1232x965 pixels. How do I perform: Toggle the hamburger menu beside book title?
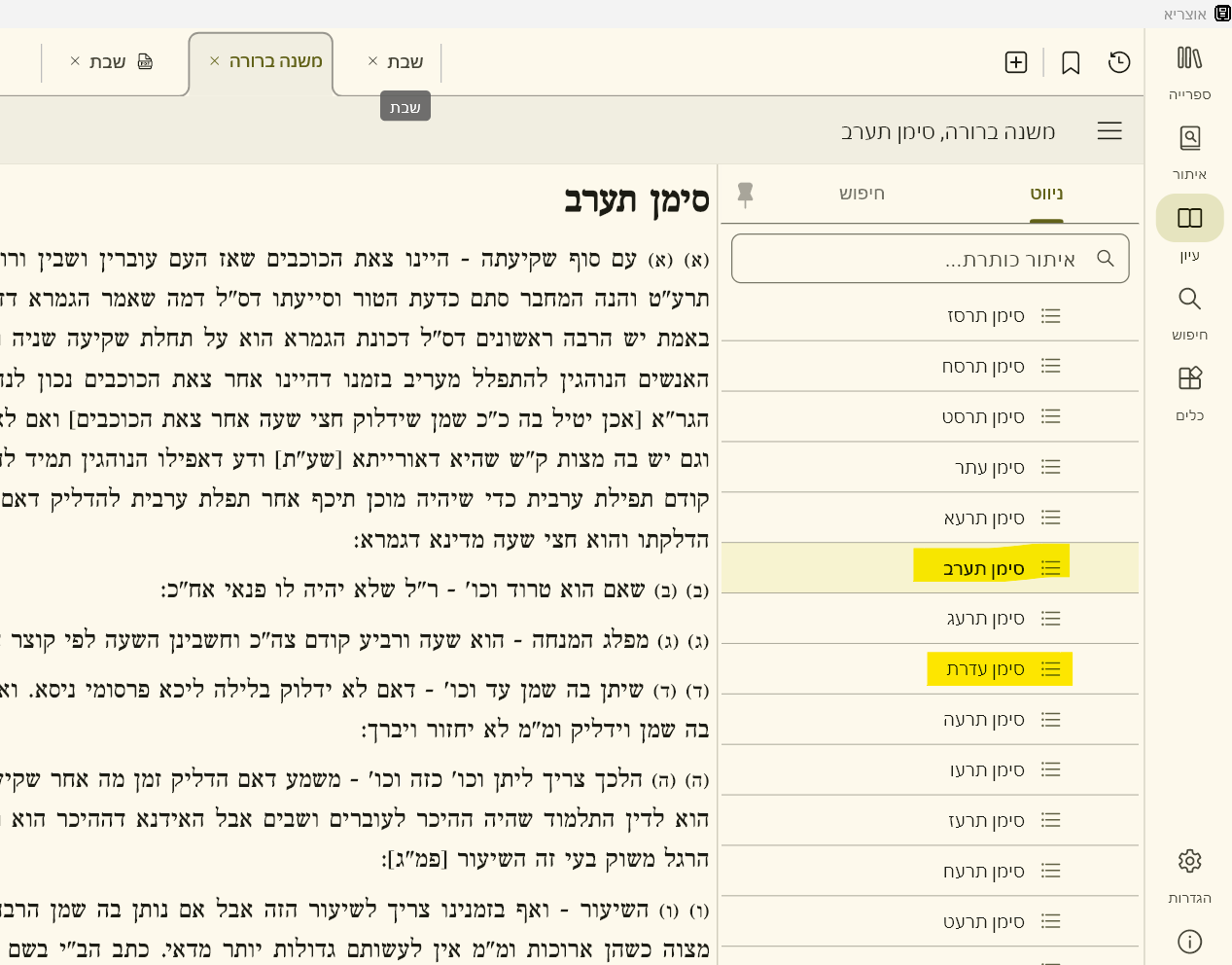1109,131
